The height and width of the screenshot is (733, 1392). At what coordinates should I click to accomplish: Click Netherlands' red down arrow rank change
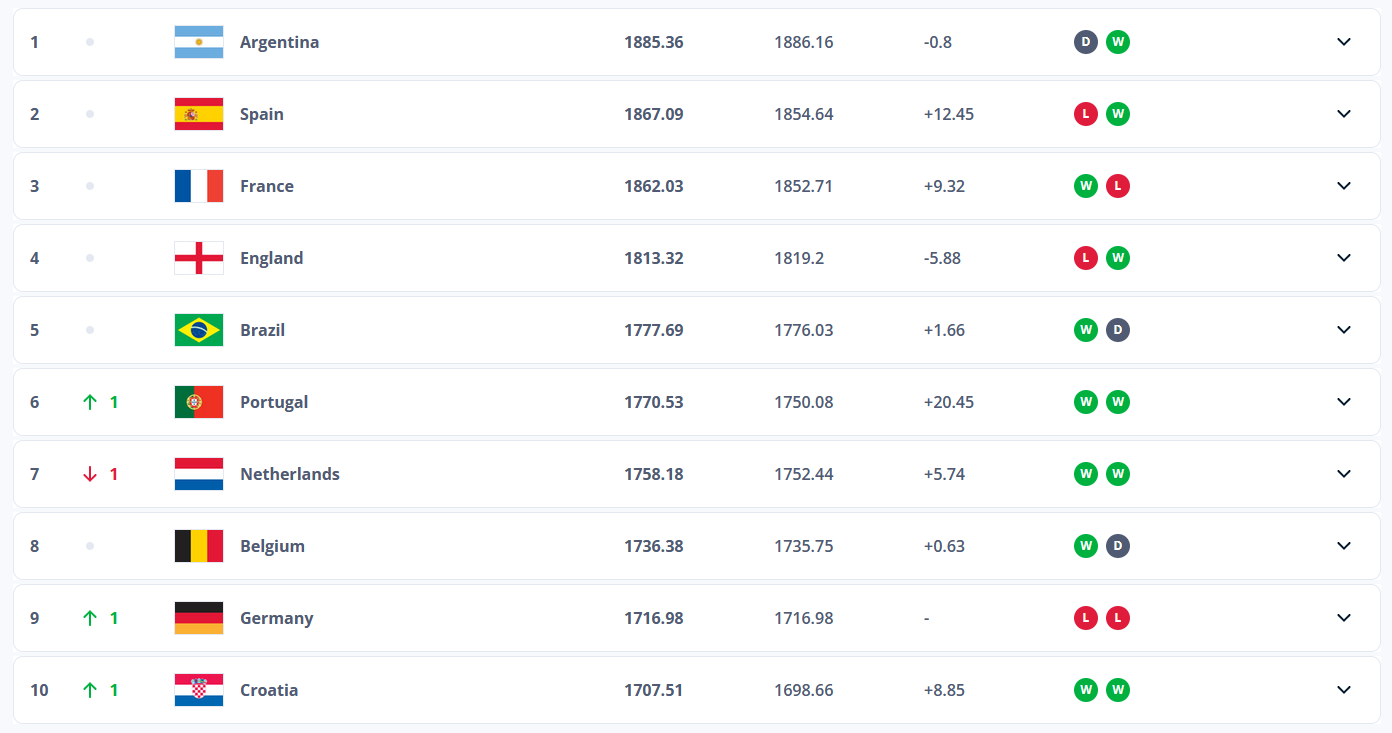pos(100,474)
